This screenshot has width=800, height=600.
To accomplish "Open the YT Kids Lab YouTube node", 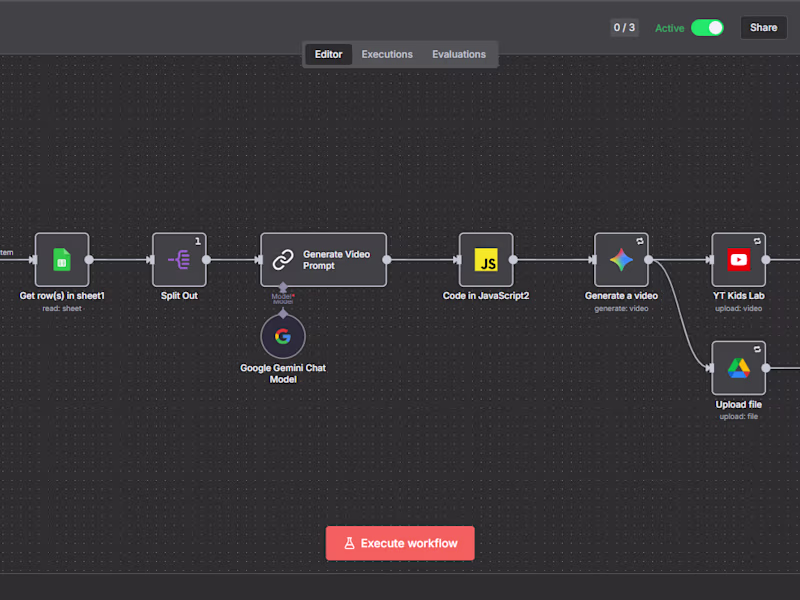I will [x=738, y=259].
